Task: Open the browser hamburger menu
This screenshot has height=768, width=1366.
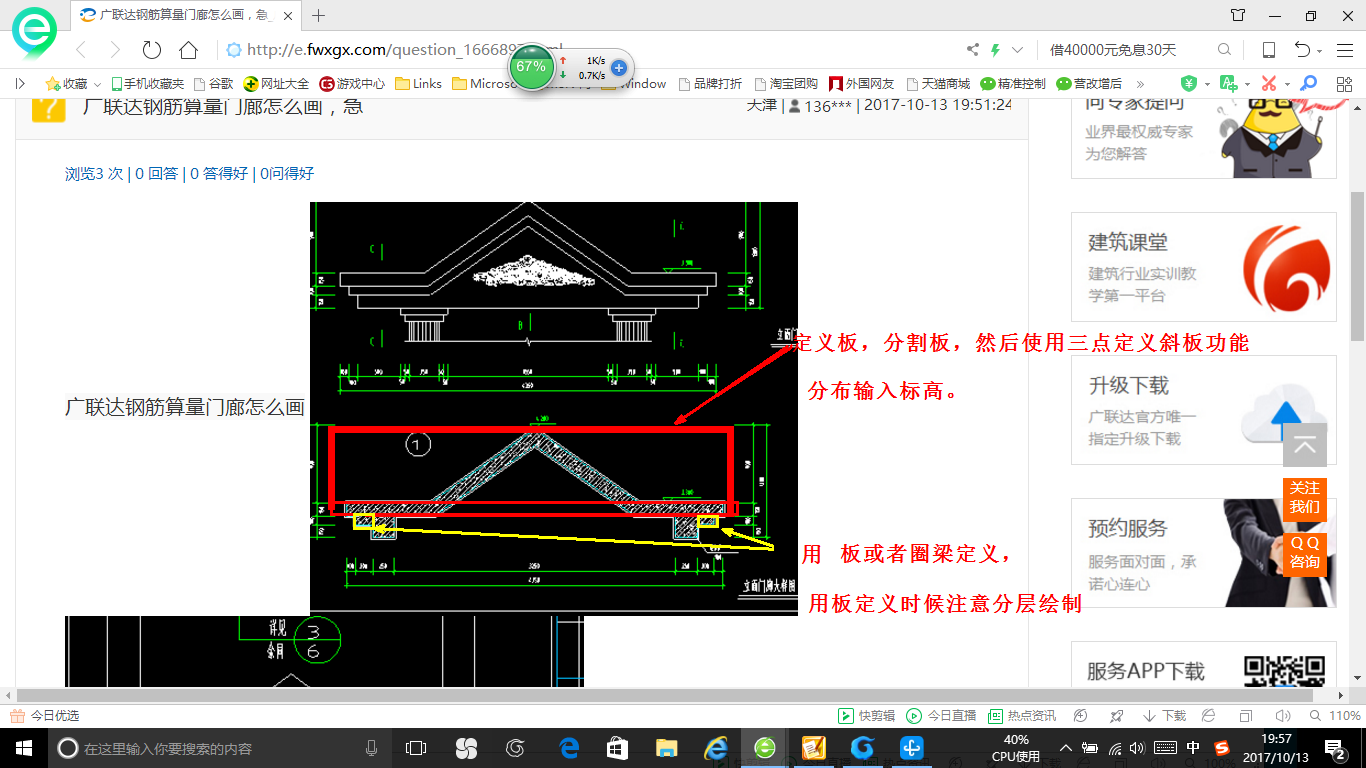Action: click(1345, 50)
